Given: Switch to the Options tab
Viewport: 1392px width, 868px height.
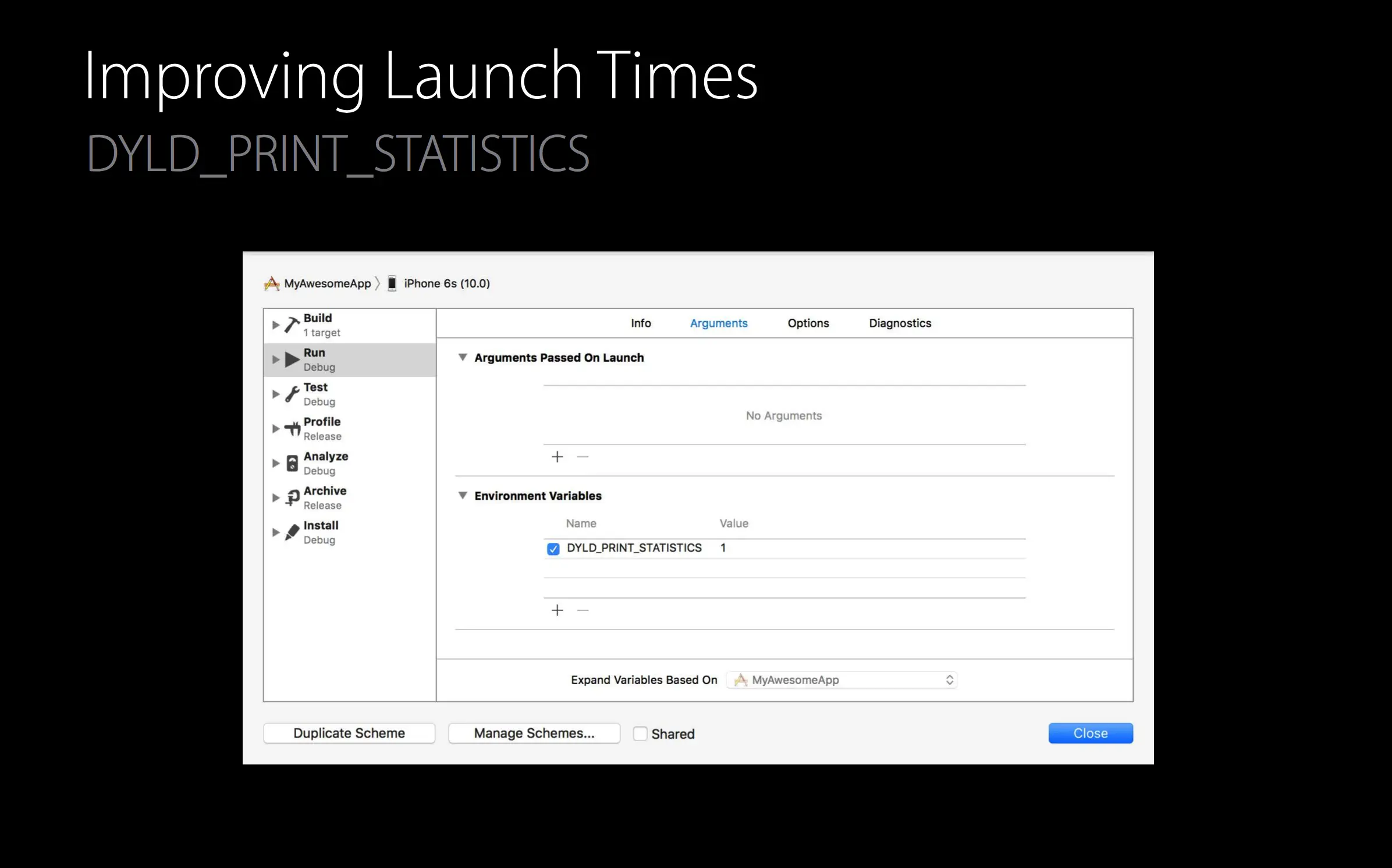Looking at the screenshot, I should (x=808, y=323).
